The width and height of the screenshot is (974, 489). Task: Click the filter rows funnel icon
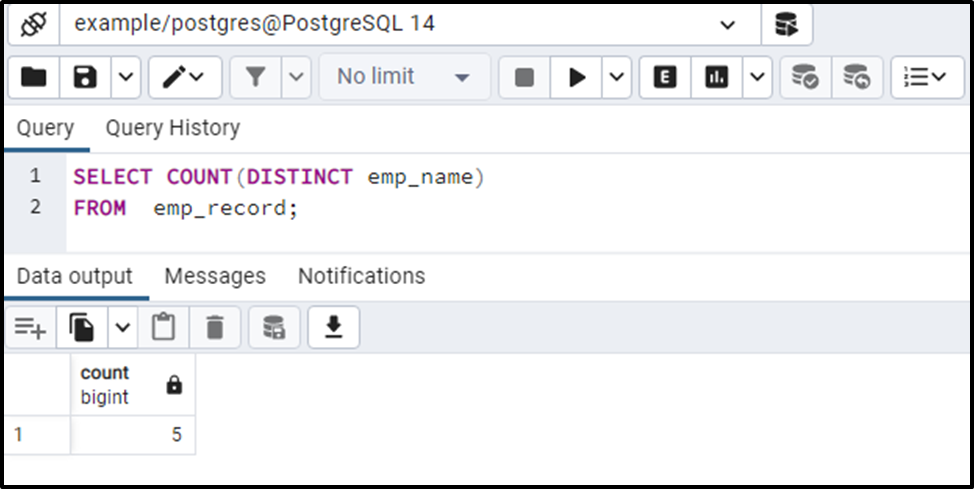click(255, 77)
